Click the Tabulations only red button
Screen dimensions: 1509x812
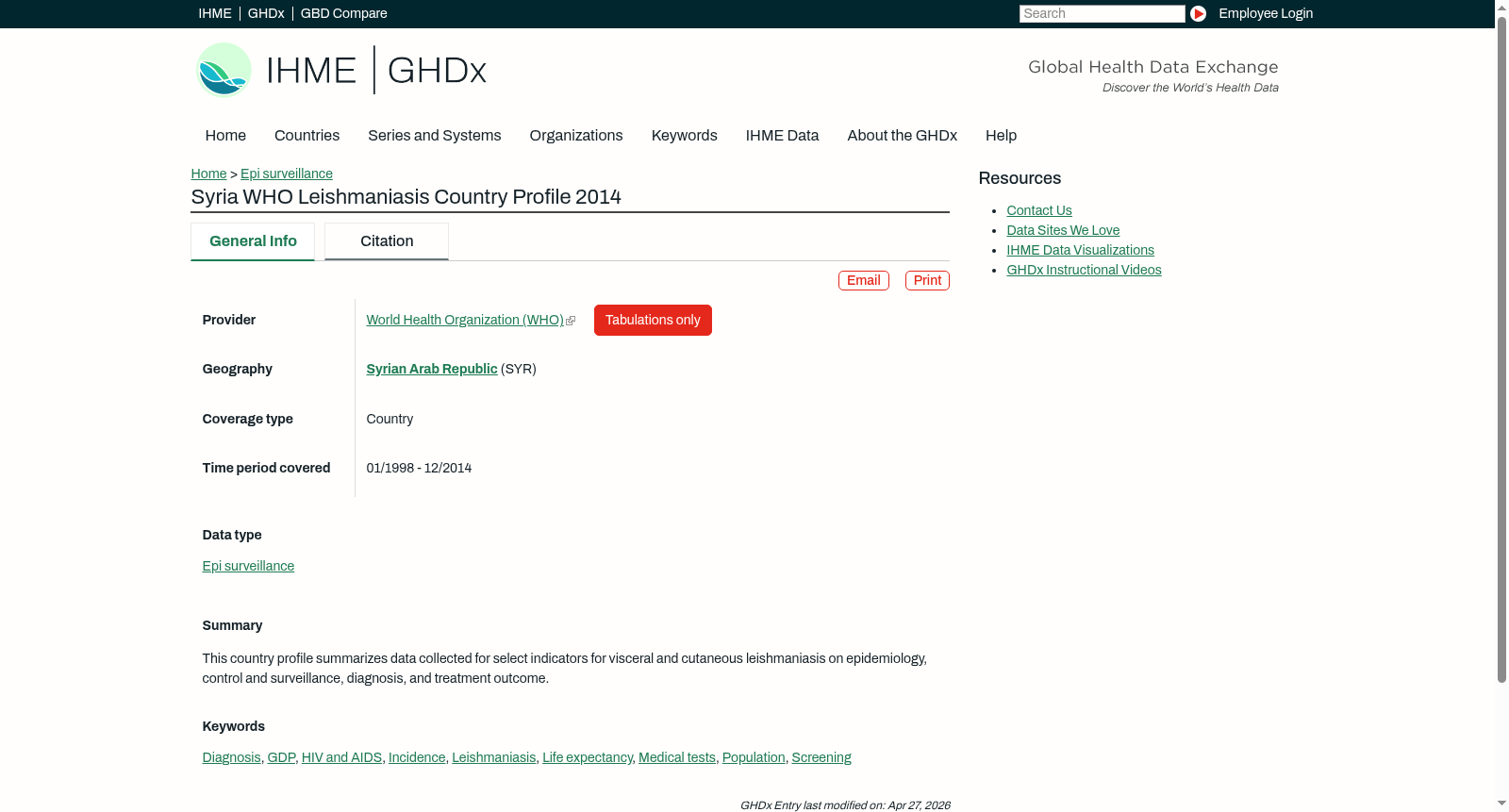click(x=653, y=320)
